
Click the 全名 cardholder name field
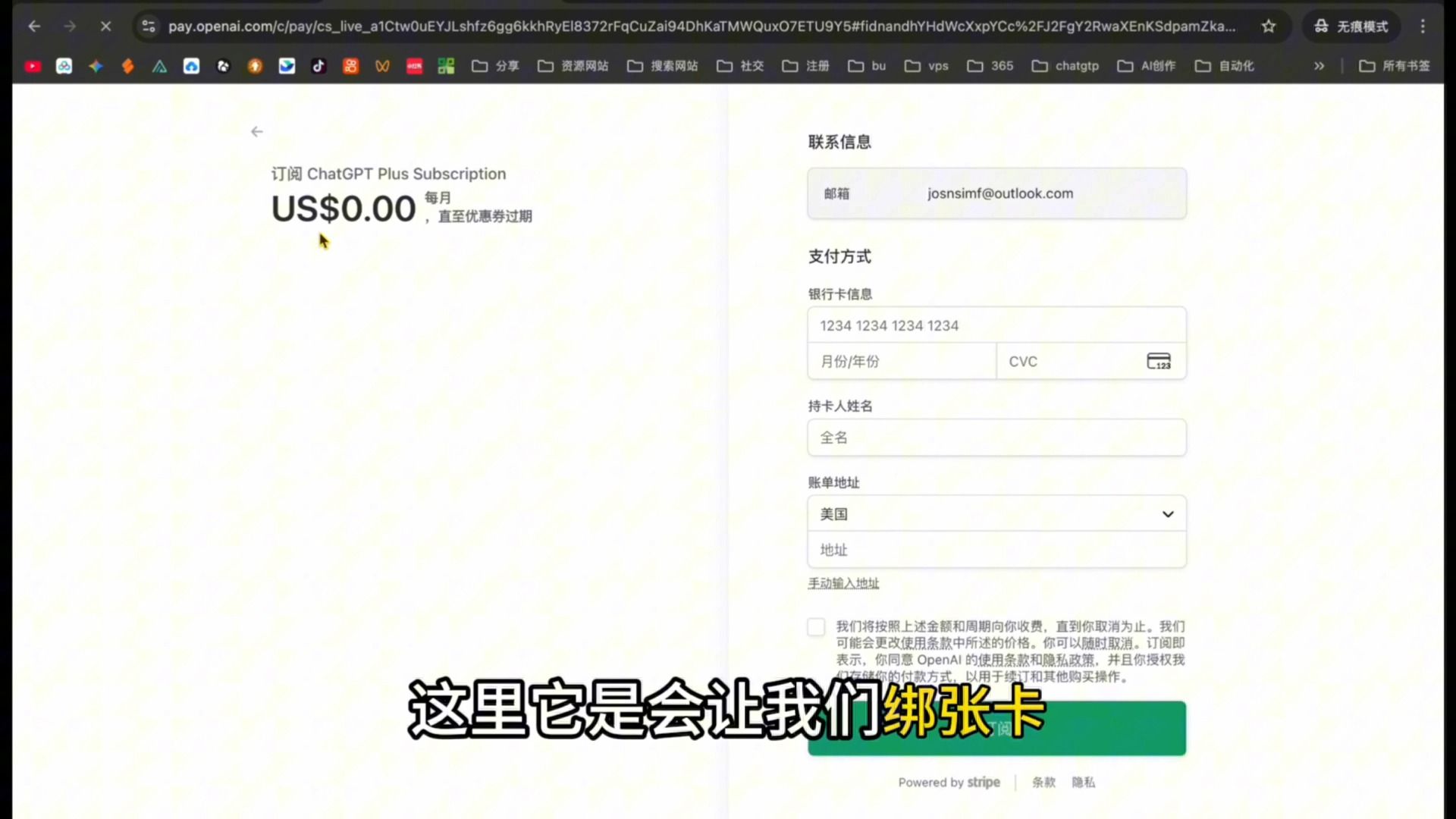pos(996,438)
